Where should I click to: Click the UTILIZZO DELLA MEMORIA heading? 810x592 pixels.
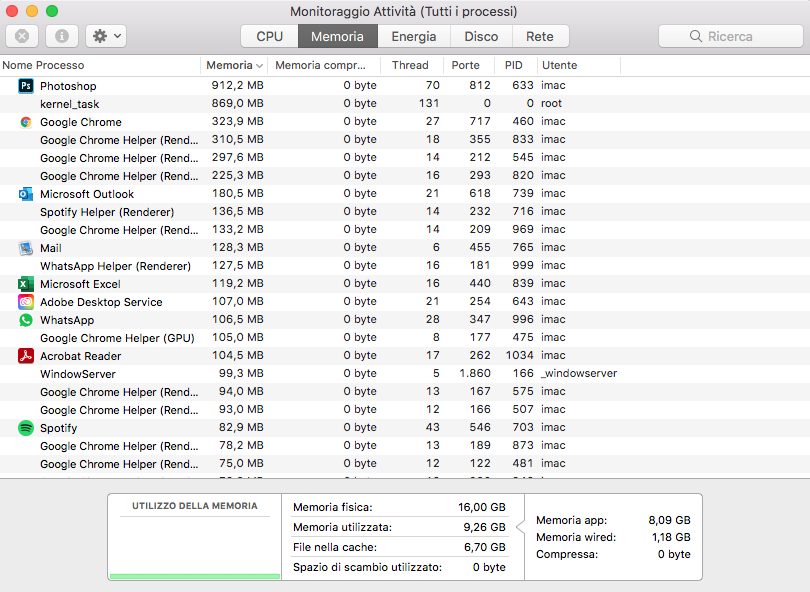(195, 506)
